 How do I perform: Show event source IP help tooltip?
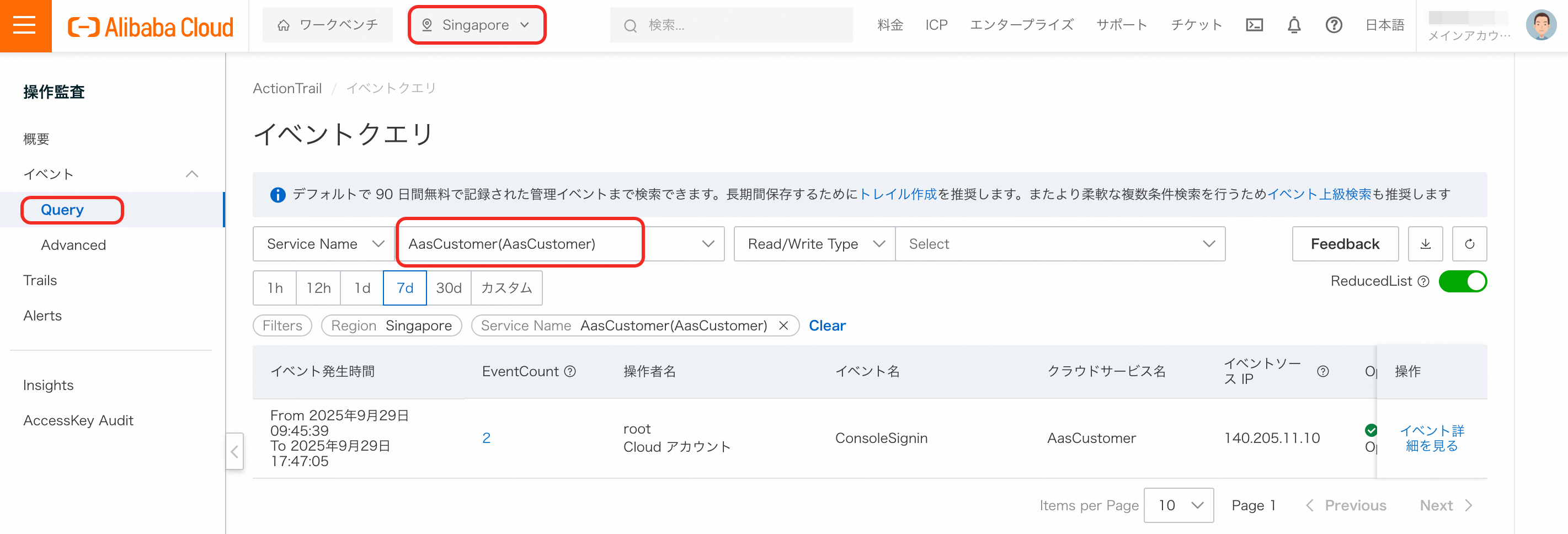[1322, 371]
